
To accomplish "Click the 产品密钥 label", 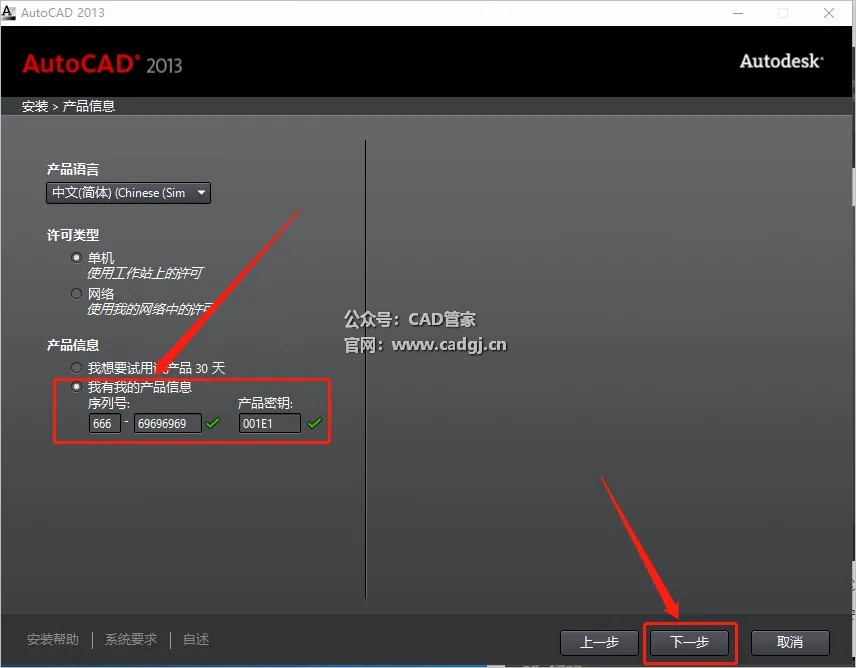I will (265, 403).
